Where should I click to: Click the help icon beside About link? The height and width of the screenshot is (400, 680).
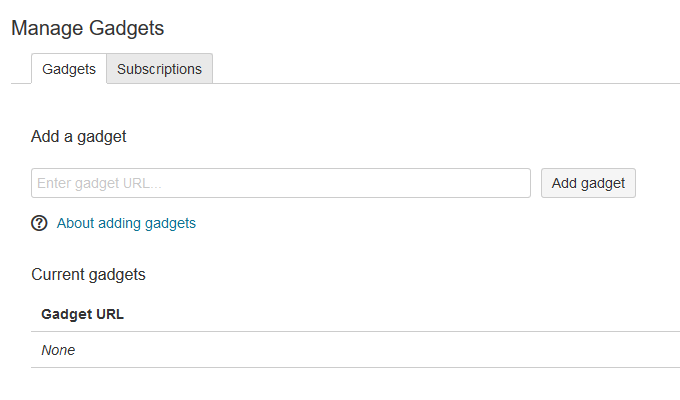click(39, 223)
